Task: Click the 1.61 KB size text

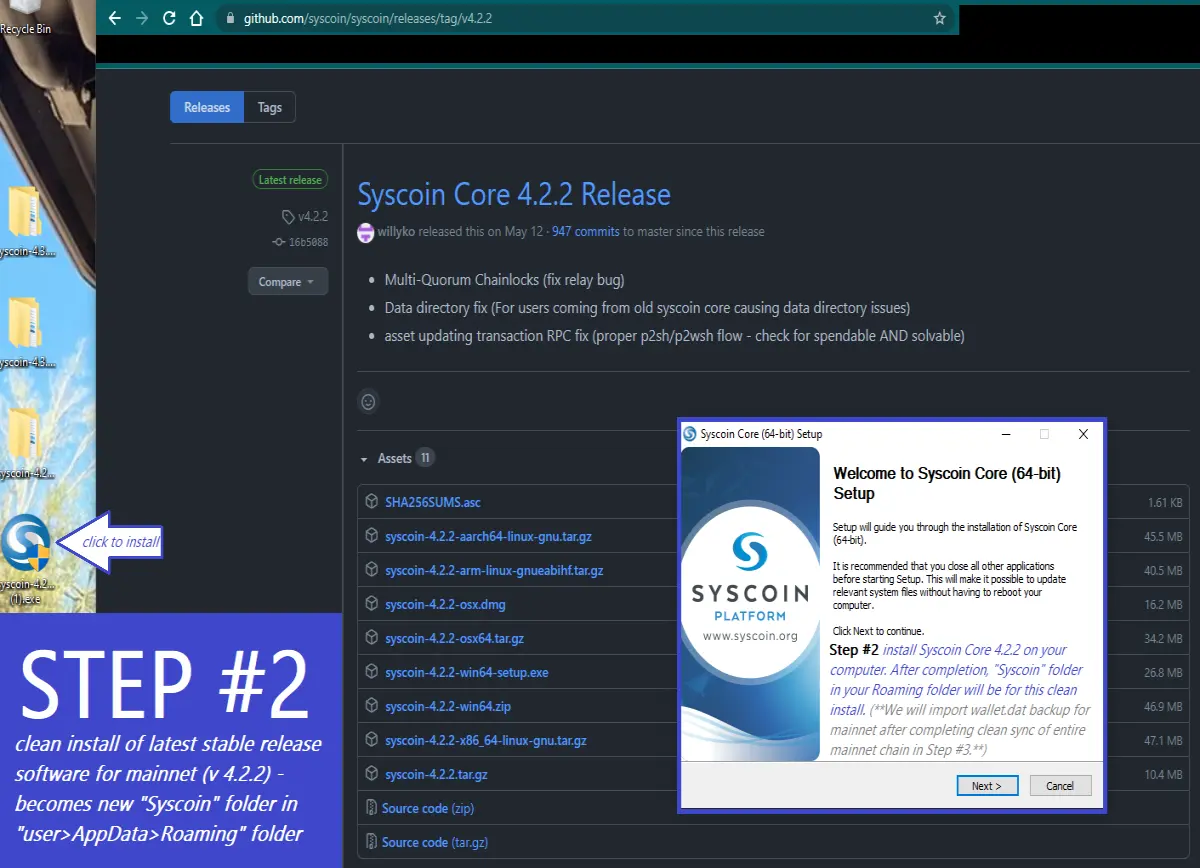Action: tap(1166, 503)
